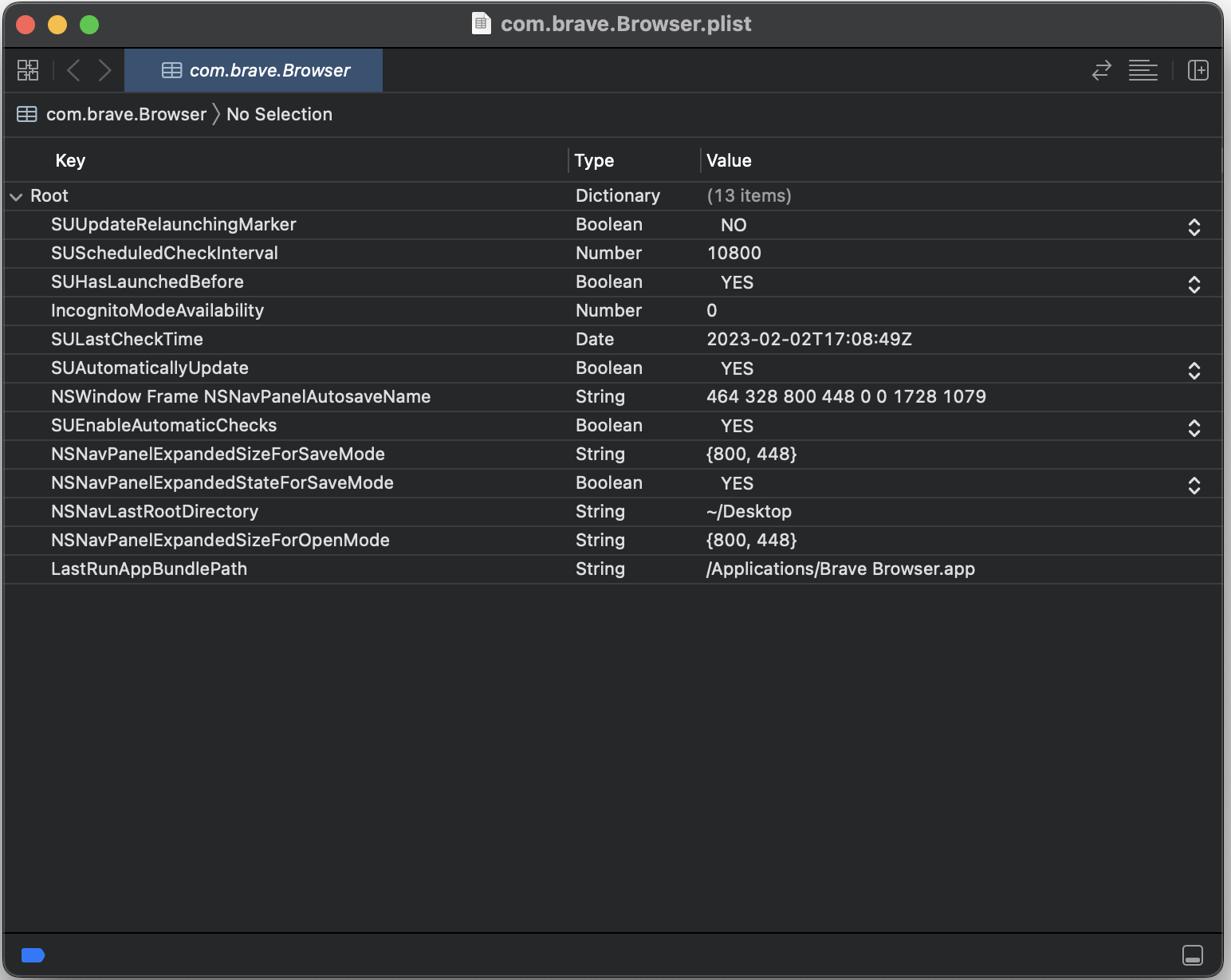Click Boolean type for SUEnableAutomaticChecks
The image size is (1231, 980).
pyautogui.click(x=609, y=426)
